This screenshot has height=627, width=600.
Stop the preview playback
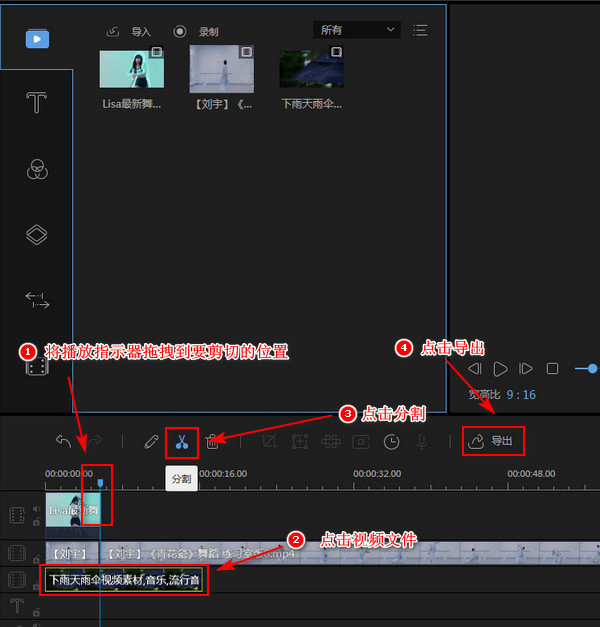point(552,368)
